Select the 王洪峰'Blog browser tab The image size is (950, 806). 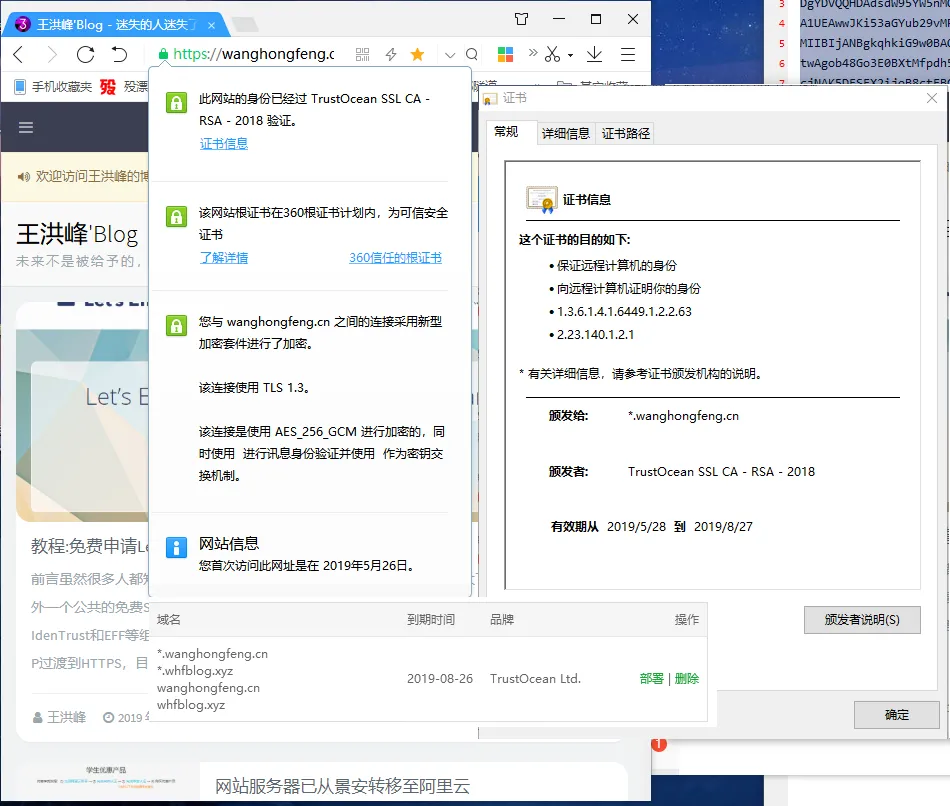coord(116,24)
